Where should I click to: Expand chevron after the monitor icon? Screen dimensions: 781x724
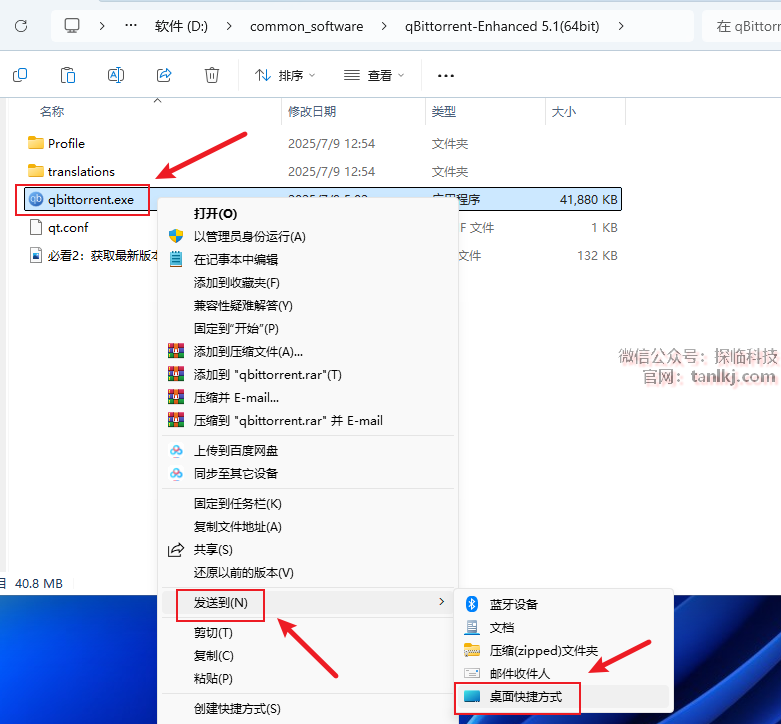(x=102, y=26)
